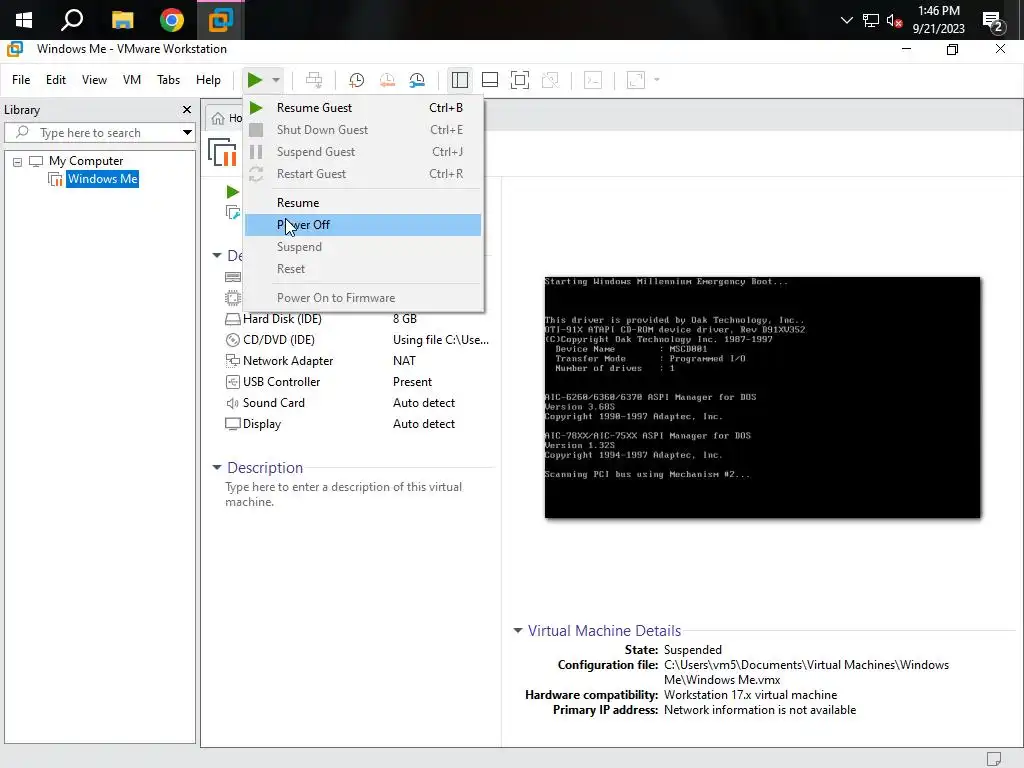
Task: Open the Edit menu
Action: pyautogui.click(x=56, y=80)
